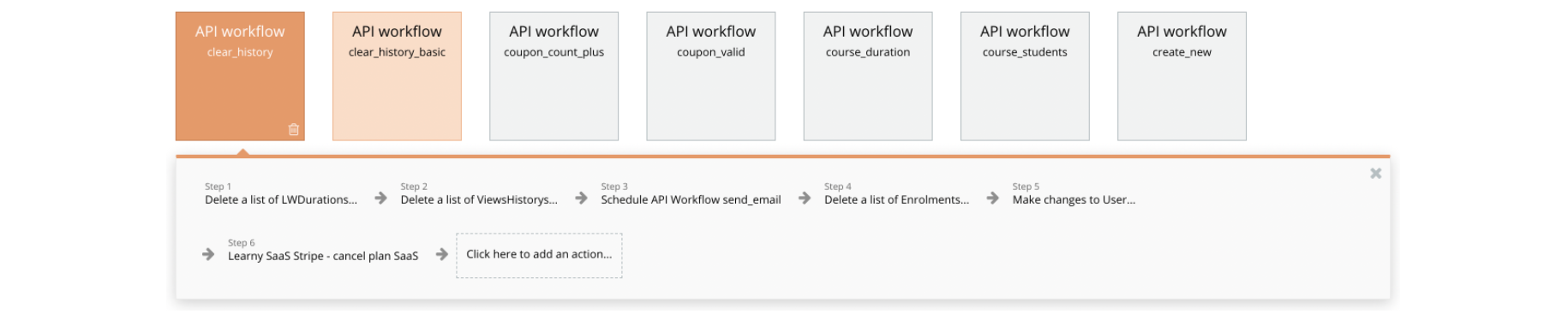Click arrow between Step 4 and Step 5
This screenshot has width=1568, height=320.
(992, 199)
